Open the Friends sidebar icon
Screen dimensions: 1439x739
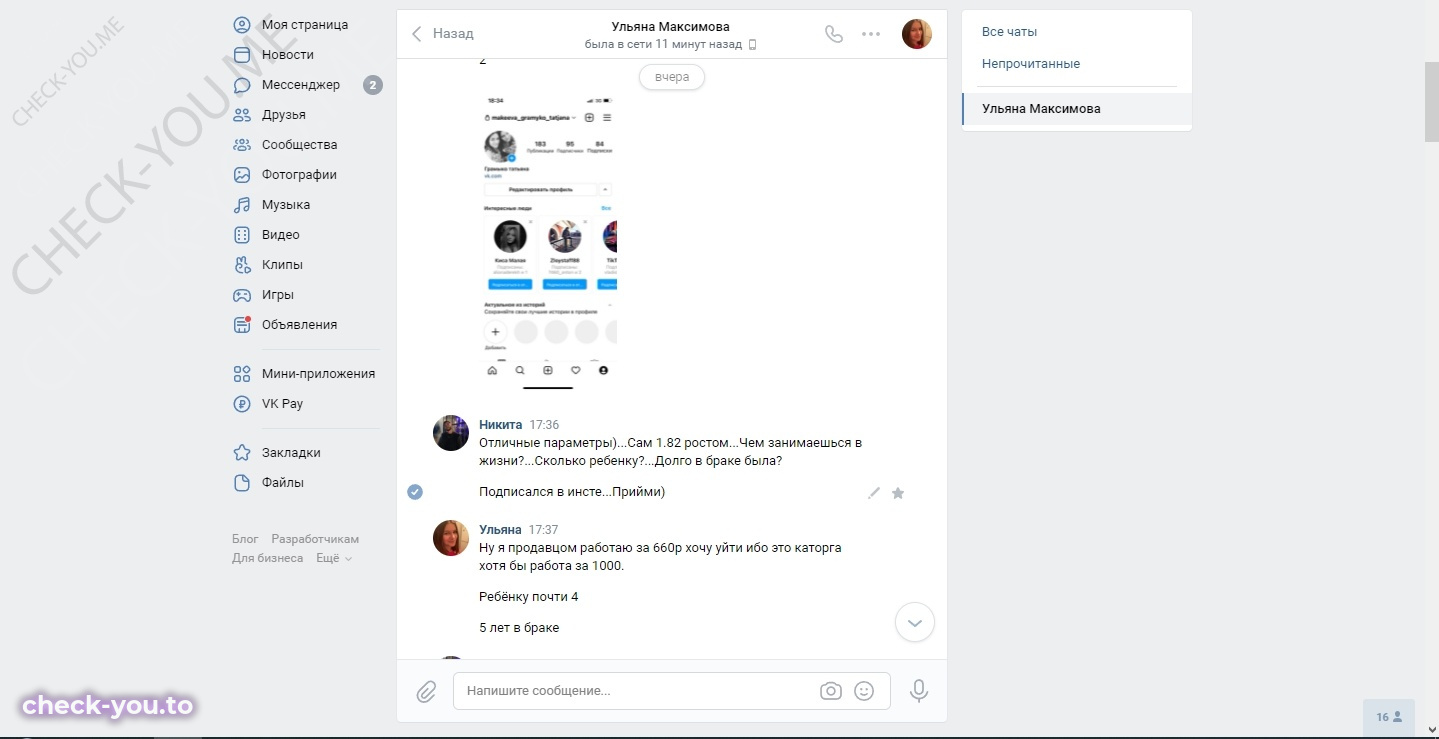point(242,115)
